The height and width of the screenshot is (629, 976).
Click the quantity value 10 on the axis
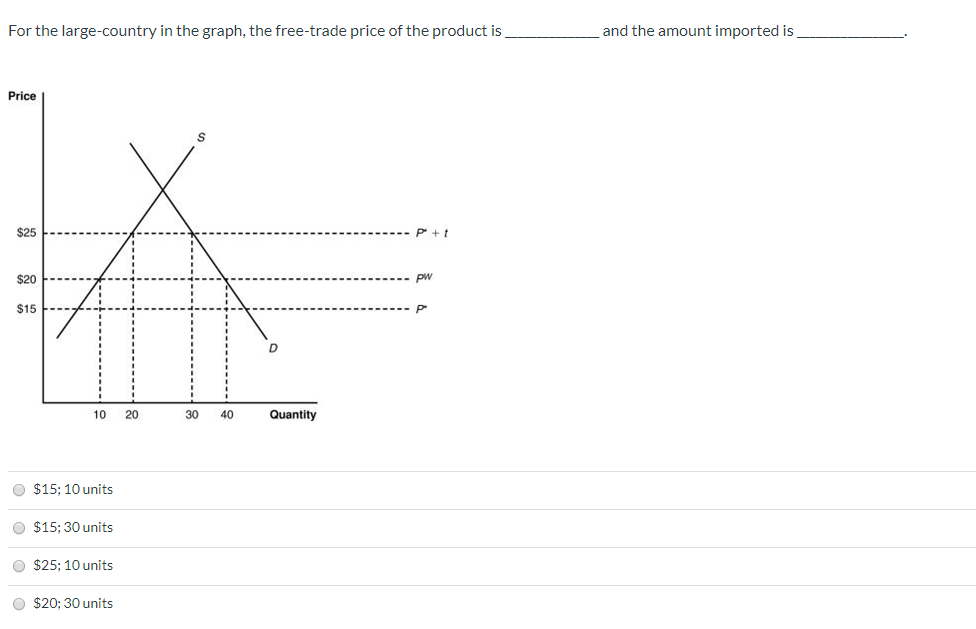[x=99, y=414]
